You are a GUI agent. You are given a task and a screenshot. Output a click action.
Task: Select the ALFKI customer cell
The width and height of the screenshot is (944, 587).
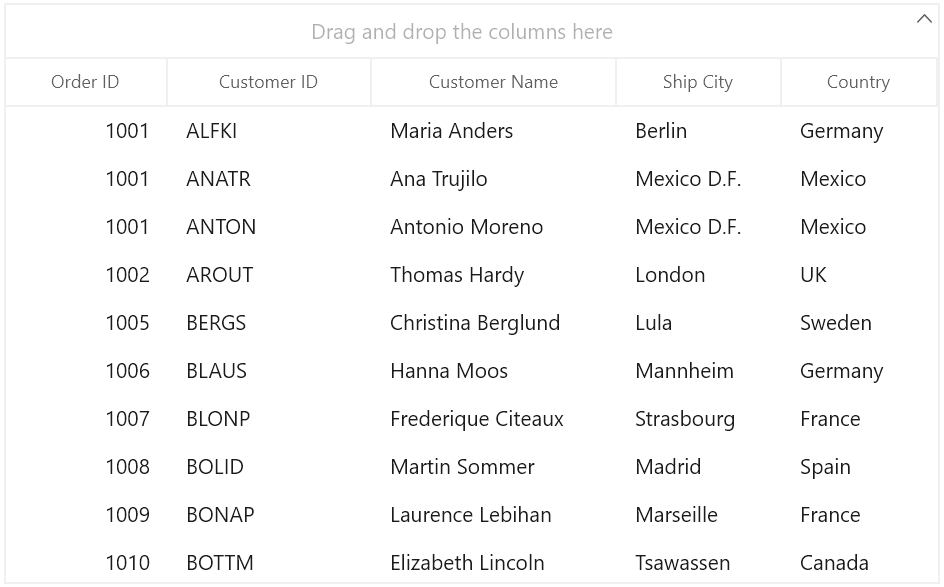(269, 131)
